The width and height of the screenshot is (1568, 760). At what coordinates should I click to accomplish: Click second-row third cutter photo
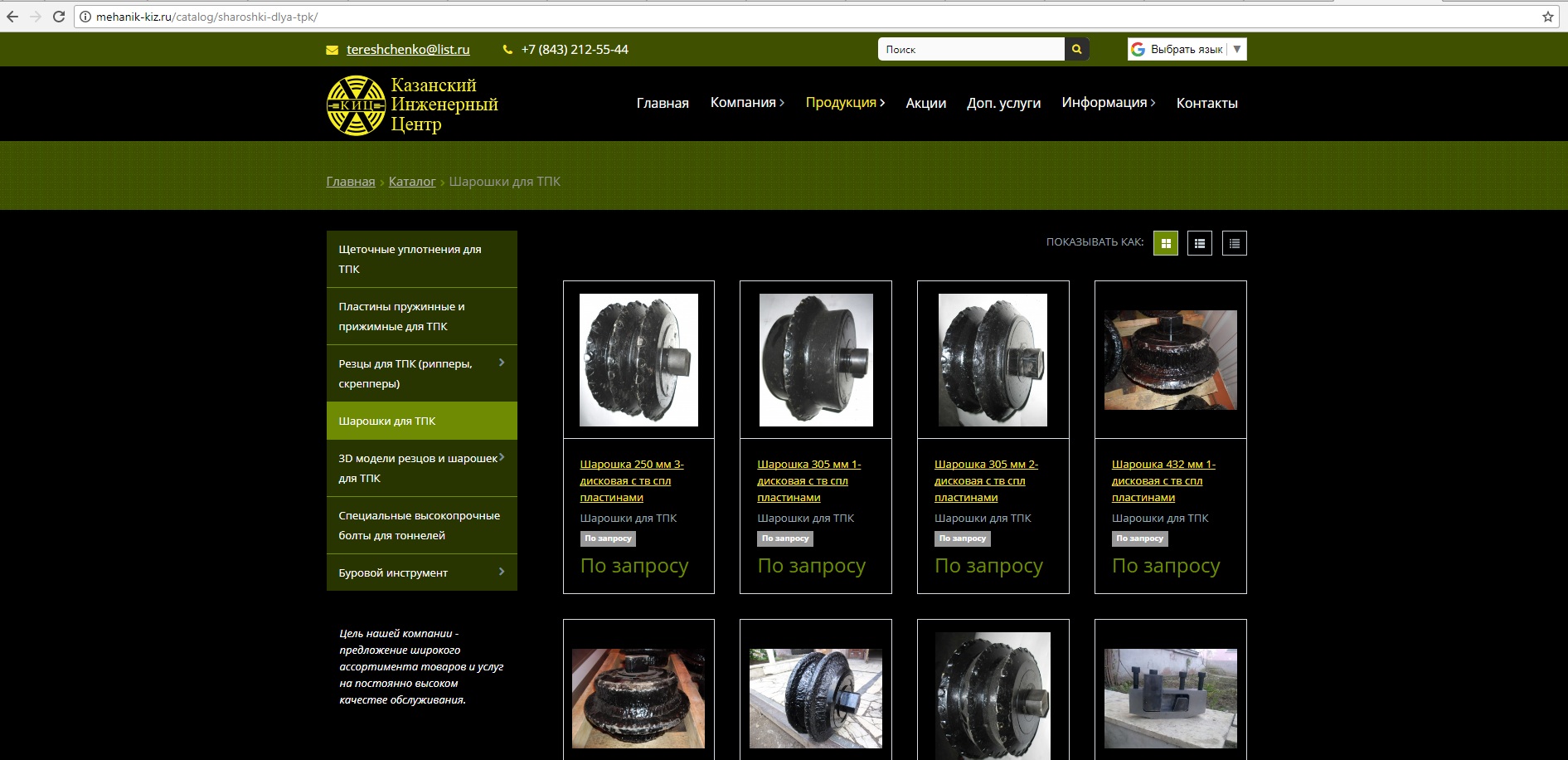[993, 696]
